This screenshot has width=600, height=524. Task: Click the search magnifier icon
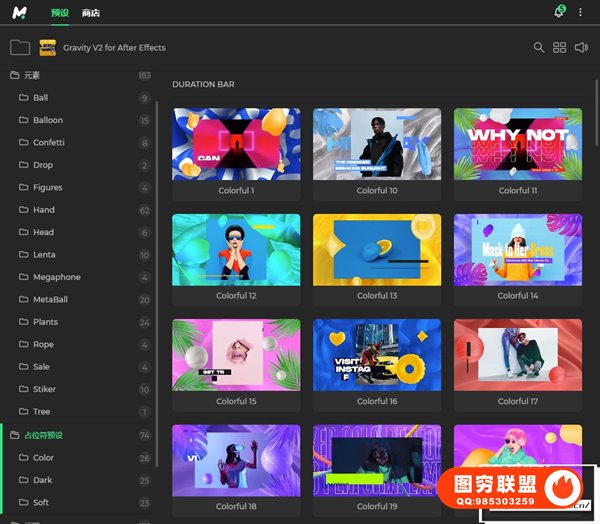[539, 47]
